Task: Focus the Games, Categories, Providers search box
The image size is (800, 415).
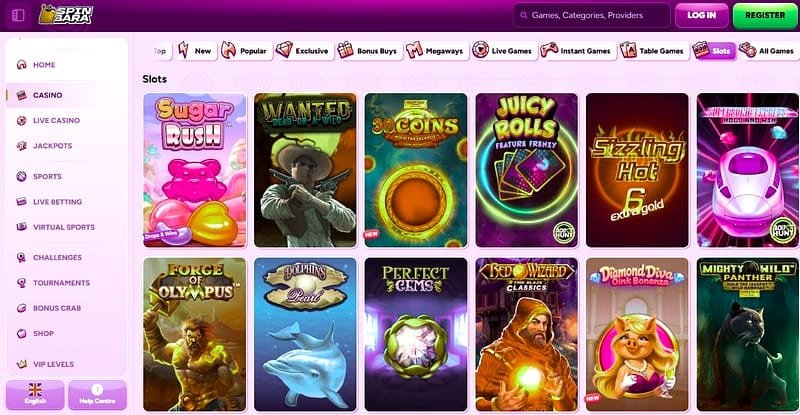Action: (592, 15)
